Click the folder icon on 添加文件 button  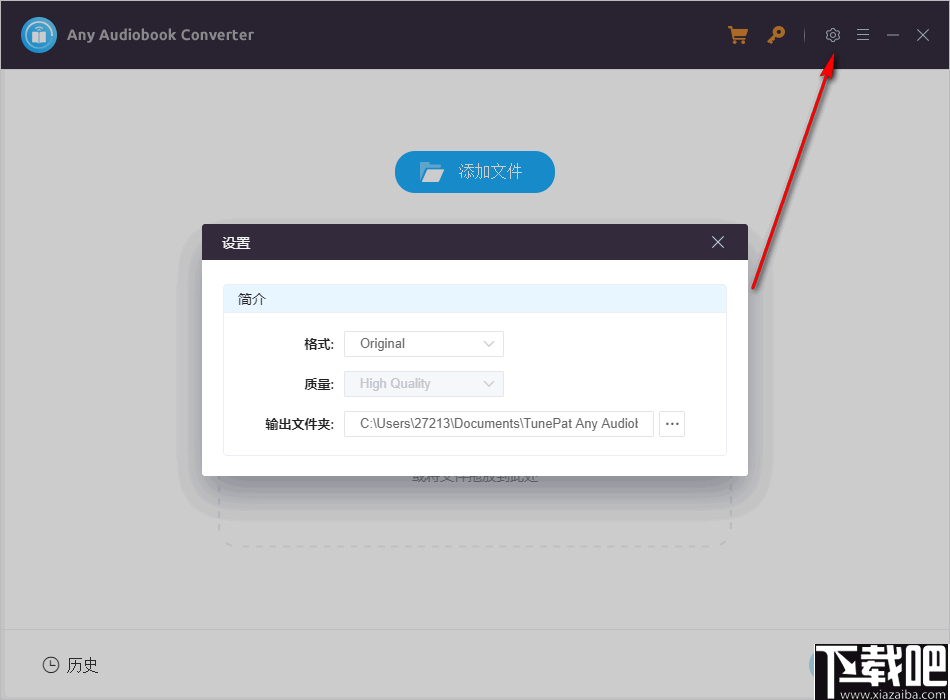(432, 171)
